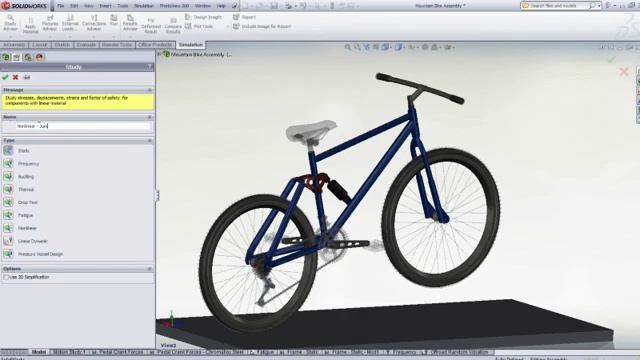Click the Search files and models field
The image size is (640, 360).
(x=558, y=6)
